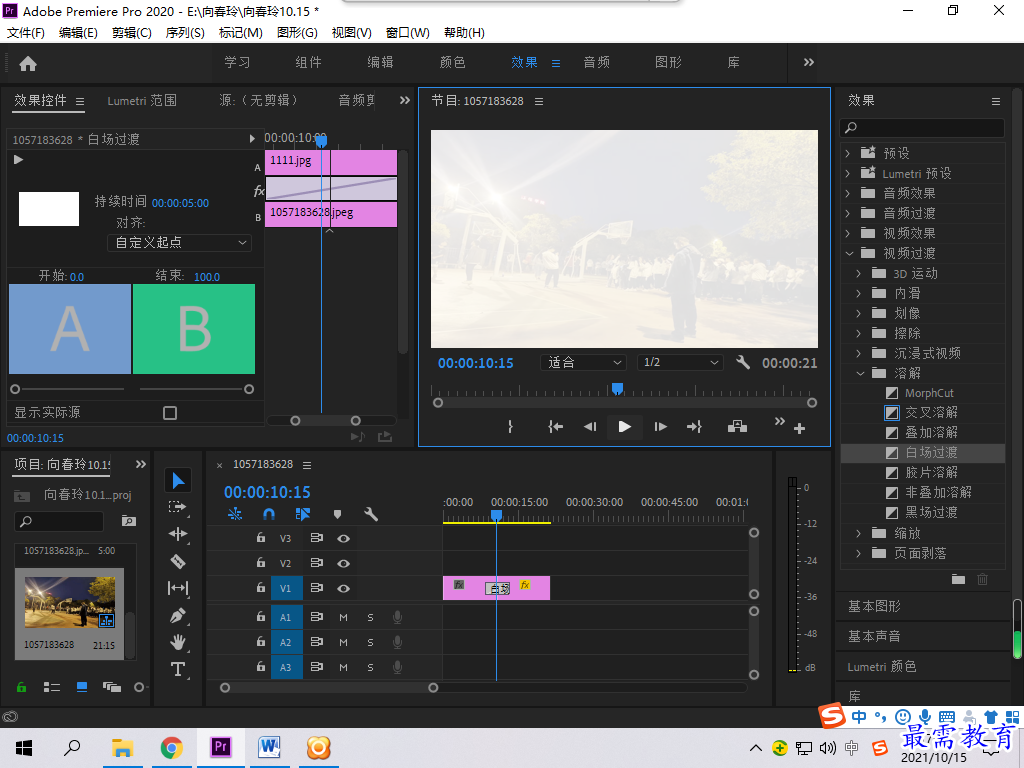Open the Sequence menu
Viewport: 1024px width, 768px height.
(185, 33)
